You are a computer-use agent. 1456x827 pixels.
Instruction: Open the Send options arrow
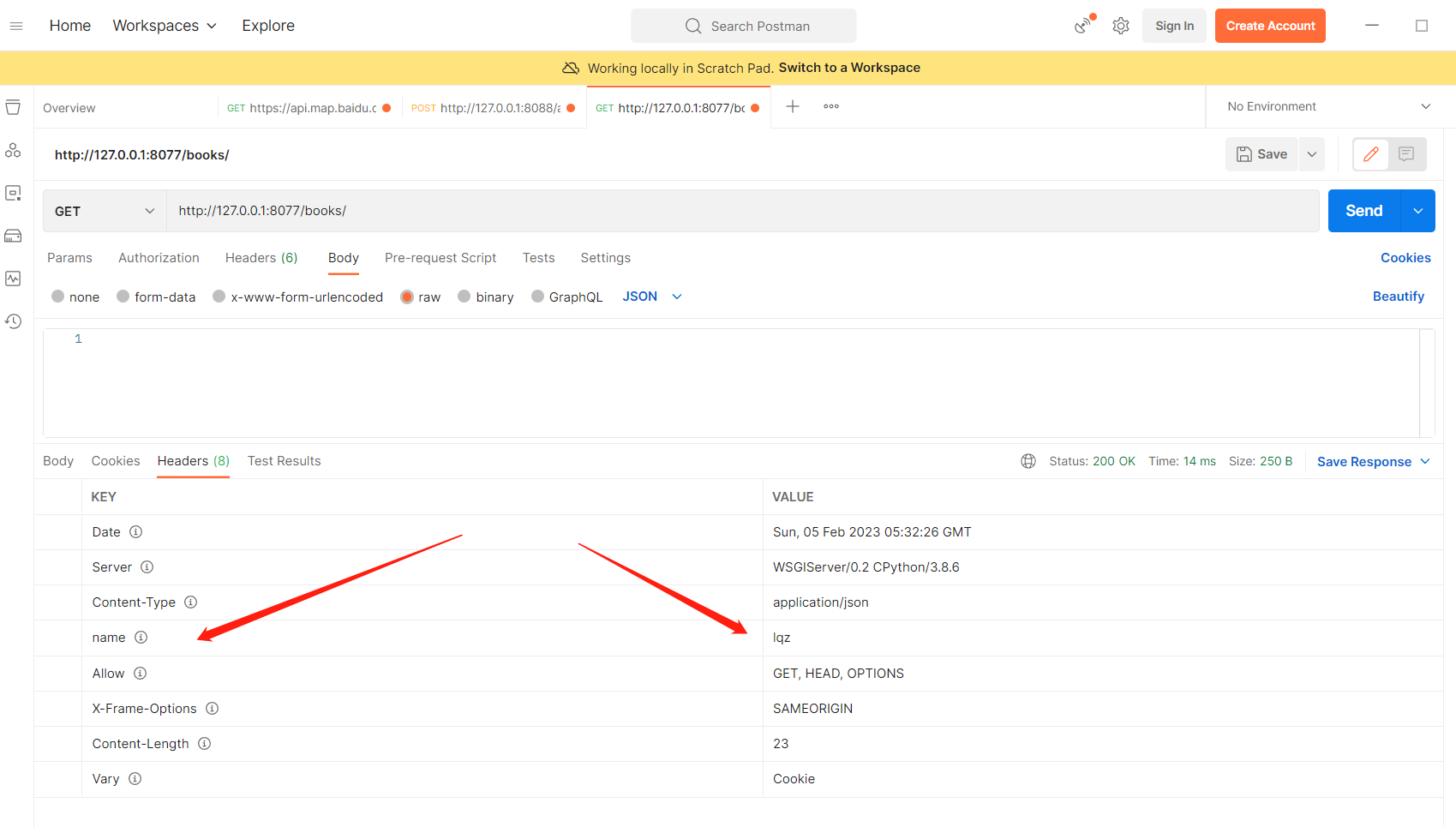tap(1418, 211)
